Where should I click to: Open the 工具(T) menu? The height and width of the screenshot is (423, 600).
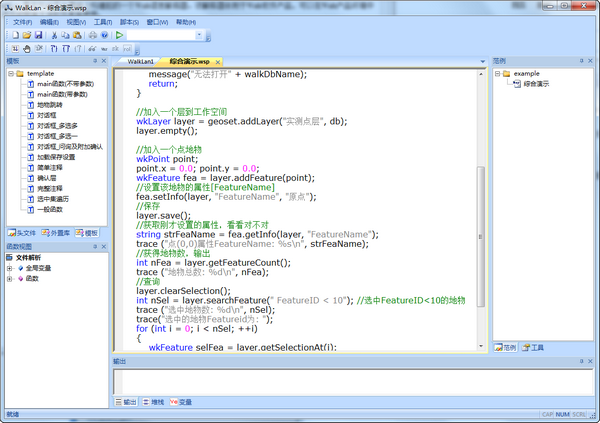[103, 21]
